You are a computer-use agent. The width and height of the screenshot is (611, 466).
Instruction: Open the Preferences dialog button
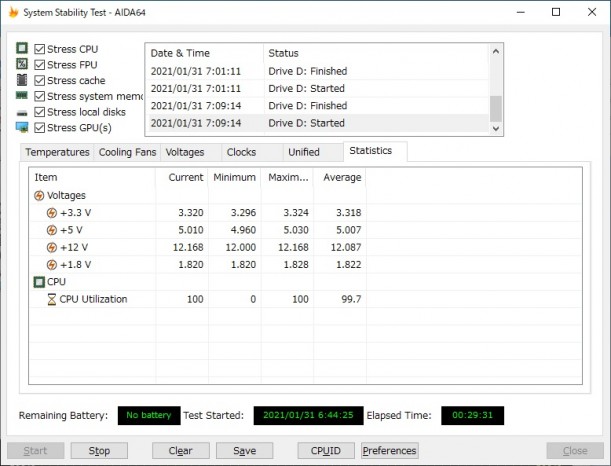[x=389, y=451]
